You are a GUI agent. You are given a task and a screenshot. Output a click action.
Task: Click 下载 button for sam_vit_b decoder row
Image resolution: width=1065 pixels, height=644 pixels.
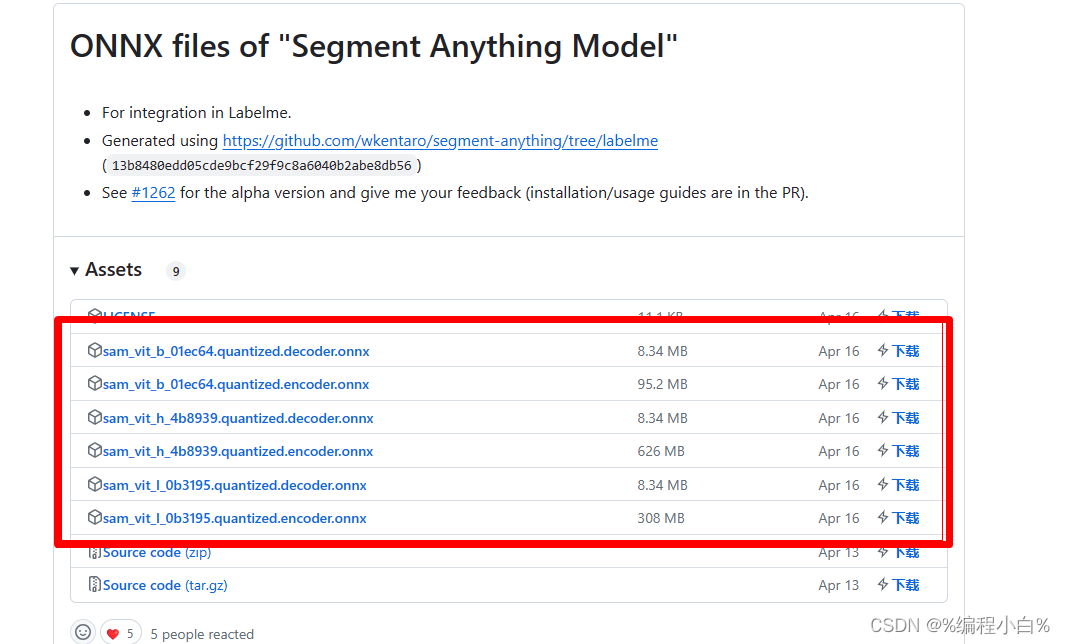point(898,351)
